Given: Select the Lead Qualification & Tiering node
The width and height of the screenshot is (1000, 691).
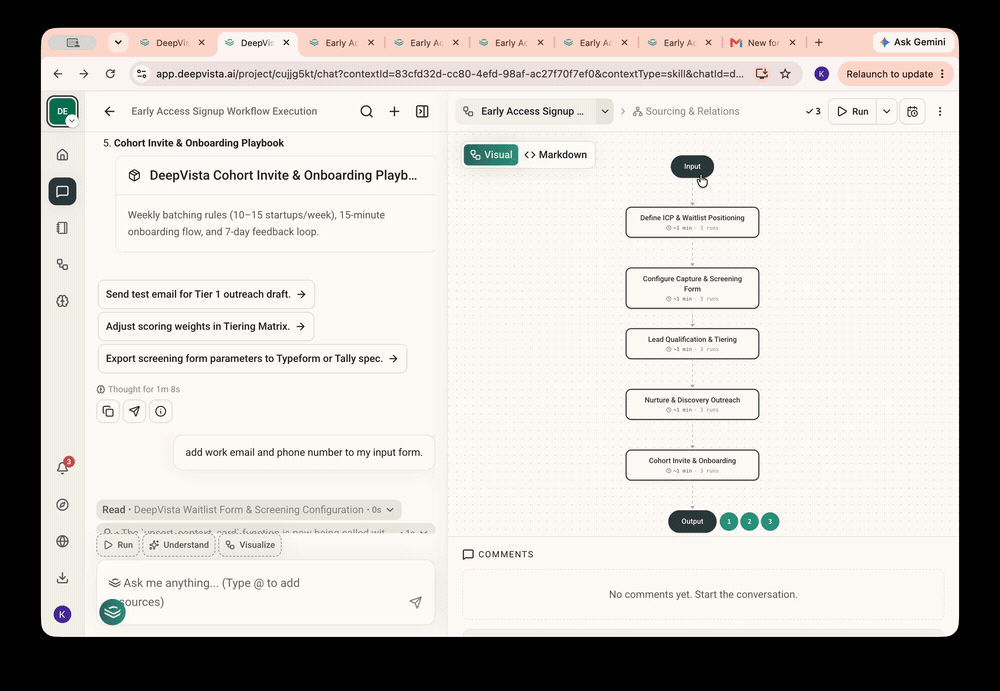Looking at the screenshot, I should point(692,343).
